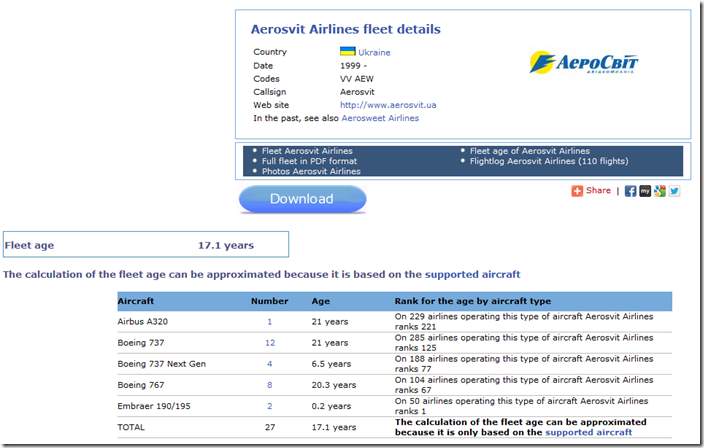
Task: Open the Aerosweet Airlines link
Action: (x=380, y=118)
